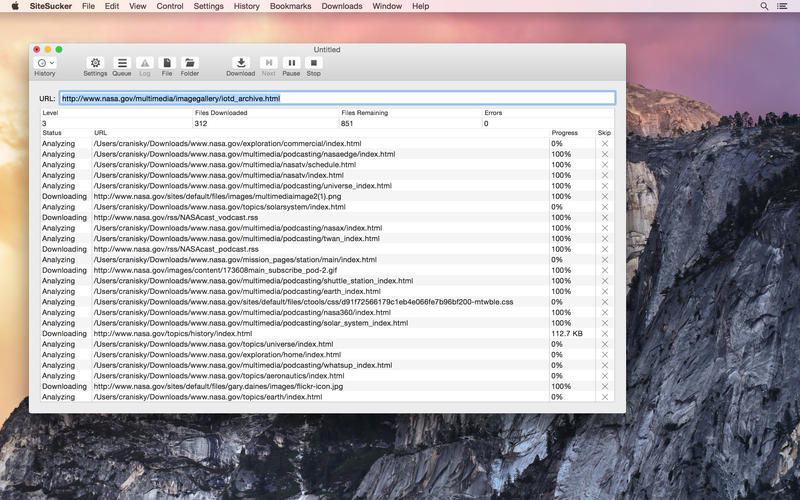This screenshot has height=500, width=800.
Task: Skip to Next file button
Action: click(268, 63)
